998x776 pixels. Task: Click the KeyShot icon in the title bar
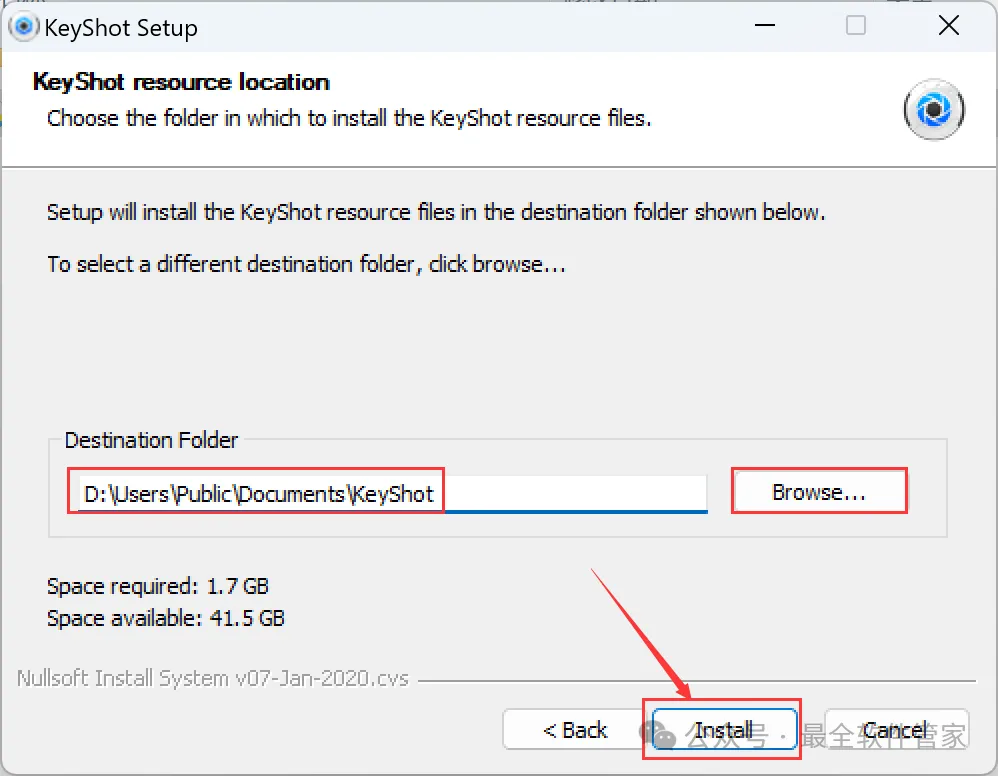[22, 27]
